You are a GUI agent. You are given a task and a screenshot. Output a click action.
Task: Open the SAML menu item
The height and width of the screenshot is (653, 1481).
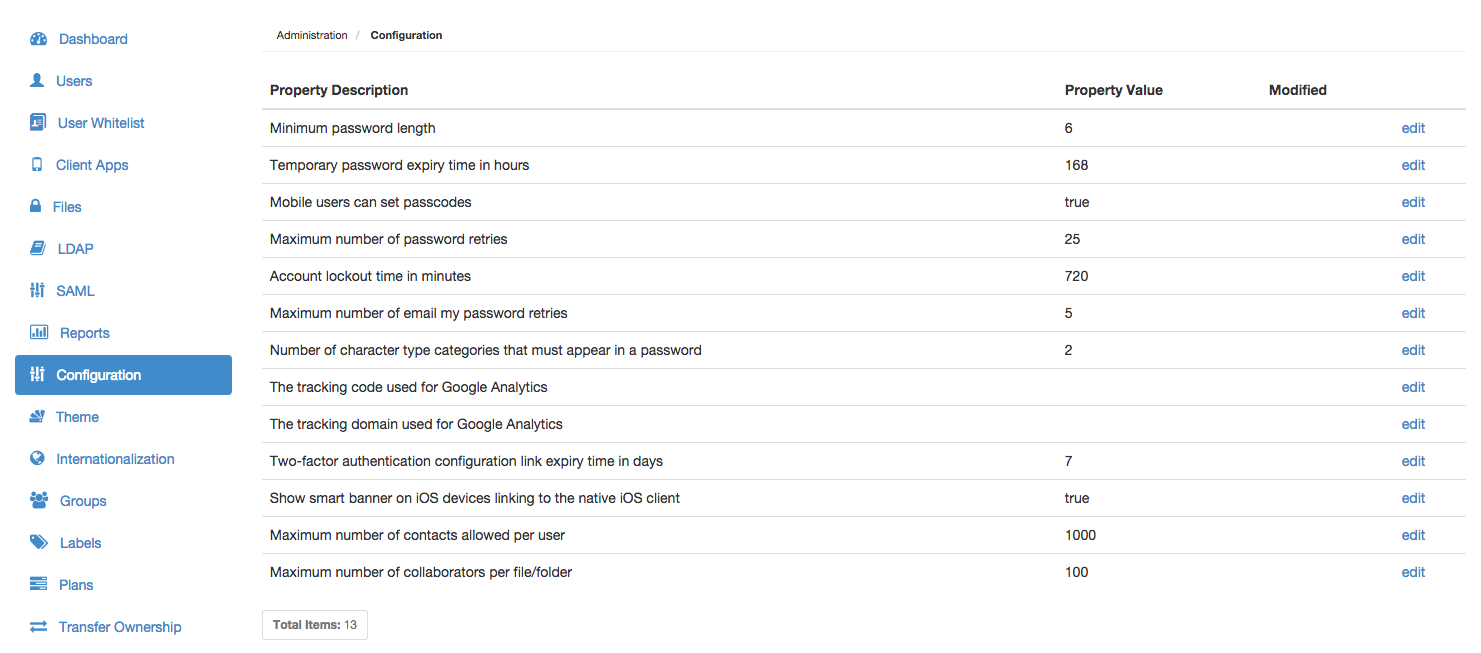(75, 291)
